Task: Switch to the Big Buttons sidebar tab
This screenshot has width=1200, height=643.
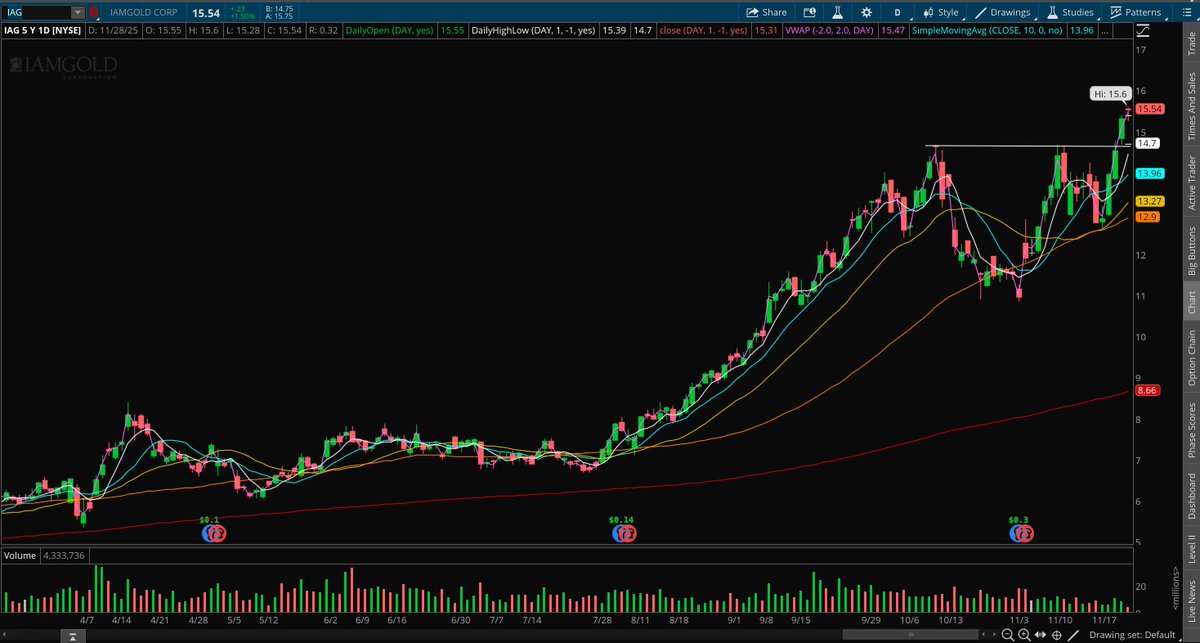Action: pyautogui.click(x=1190, y=250)
